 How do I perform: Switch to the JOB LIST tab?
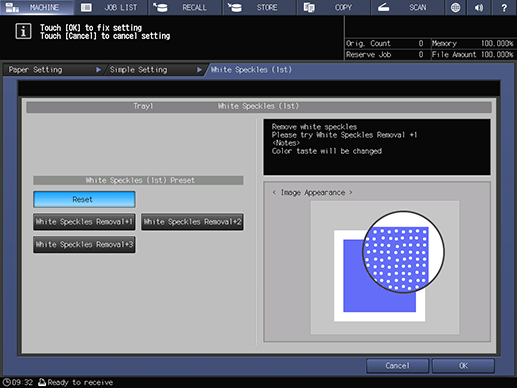(x=111, y=7)
